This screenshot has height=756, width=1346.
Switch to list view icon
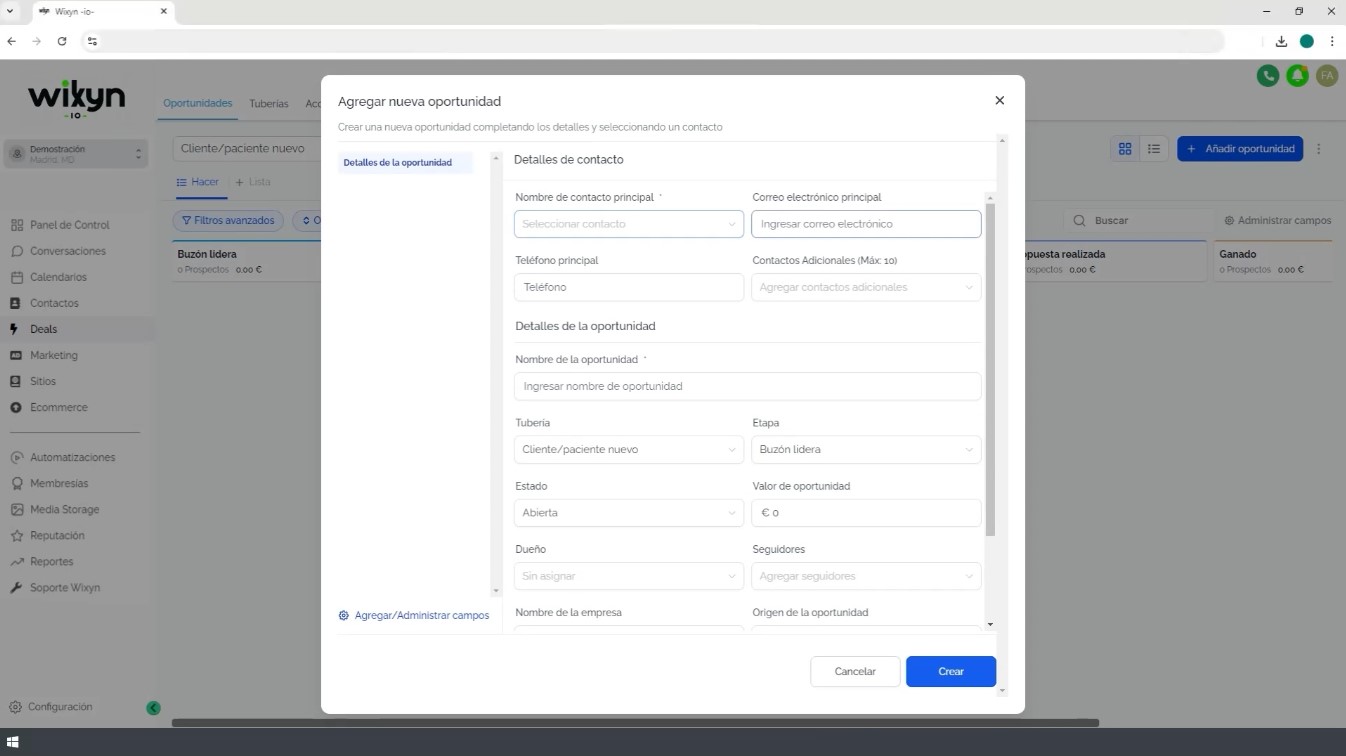tap(1154, 149)
